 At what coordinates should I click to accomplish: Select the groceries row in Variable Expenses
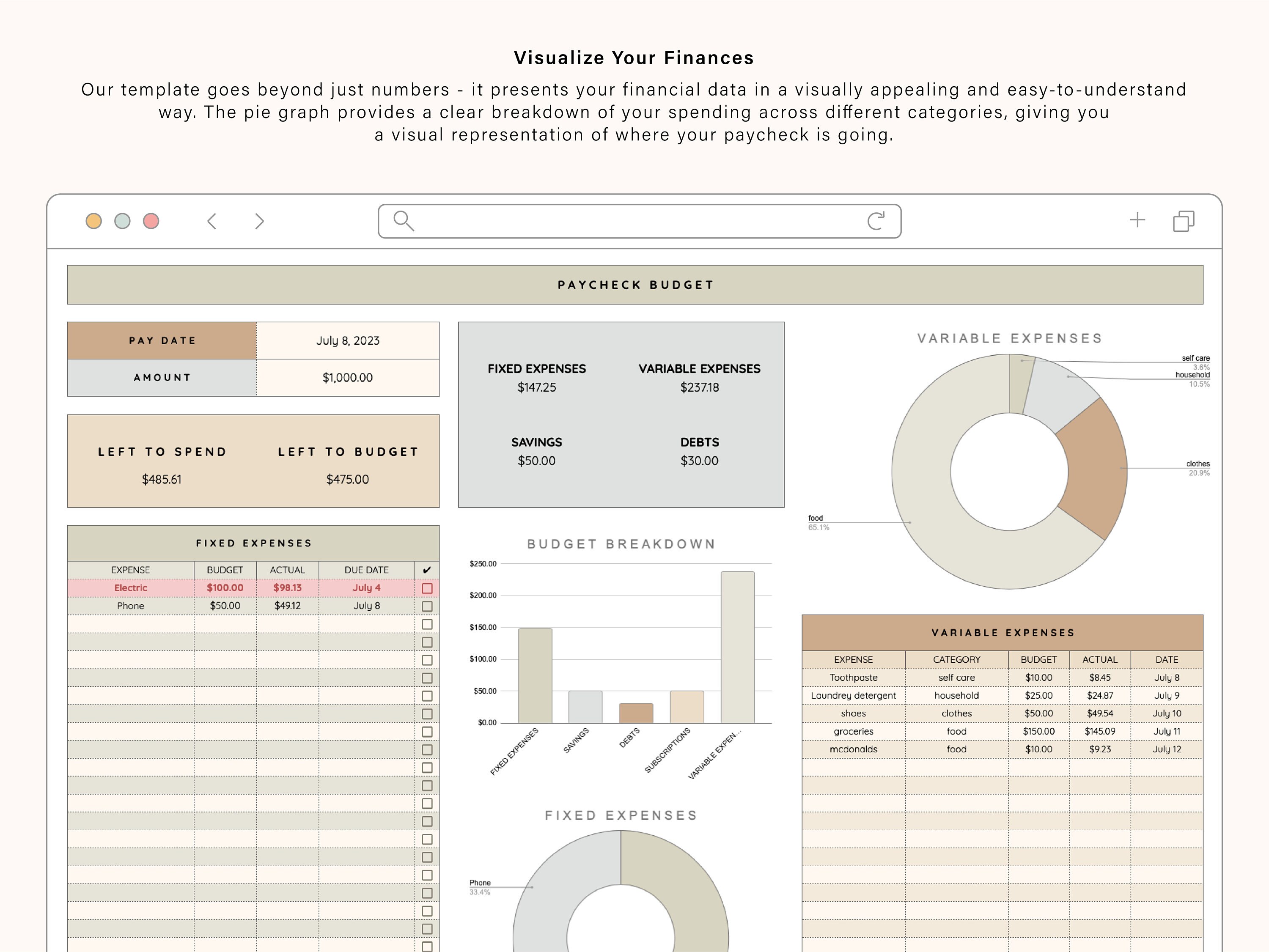(854, 731)
